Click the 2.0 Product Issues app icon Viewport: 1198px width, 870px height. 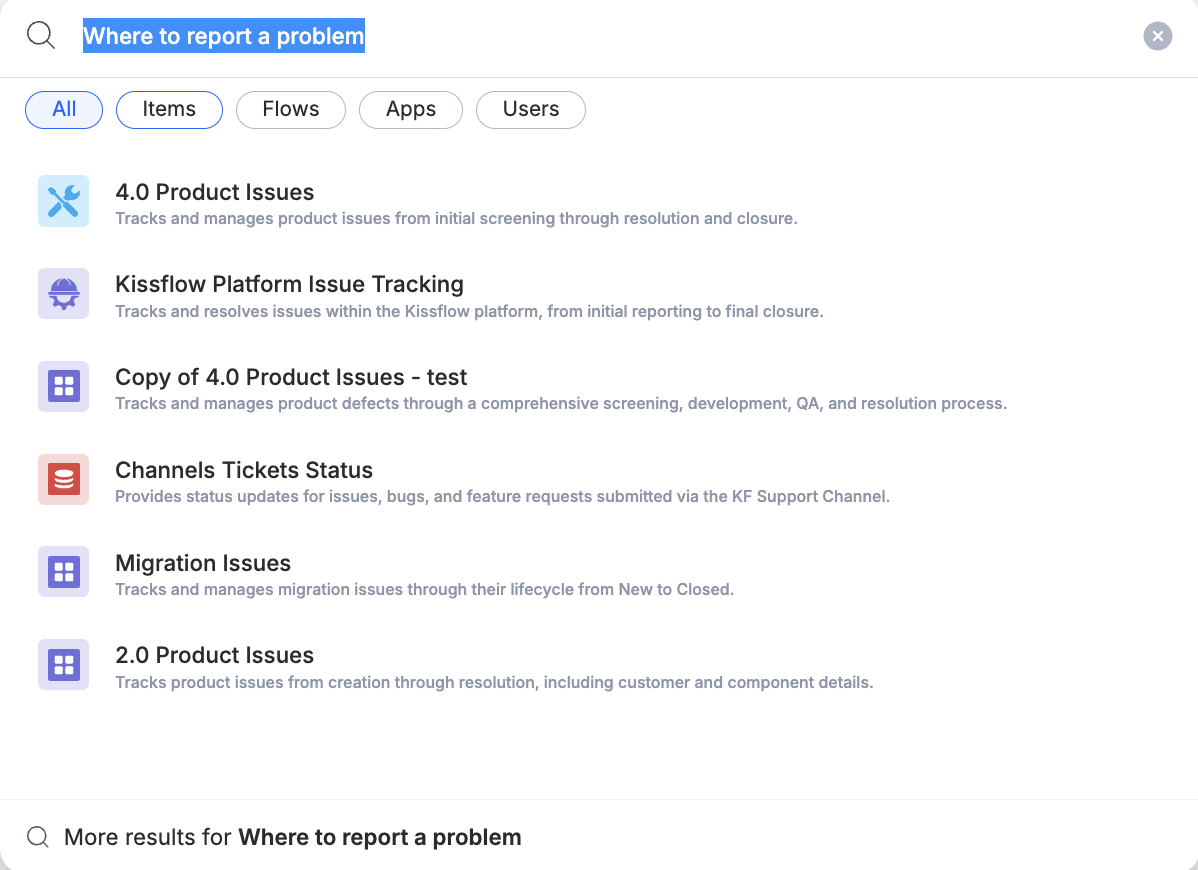pos(63,664)
